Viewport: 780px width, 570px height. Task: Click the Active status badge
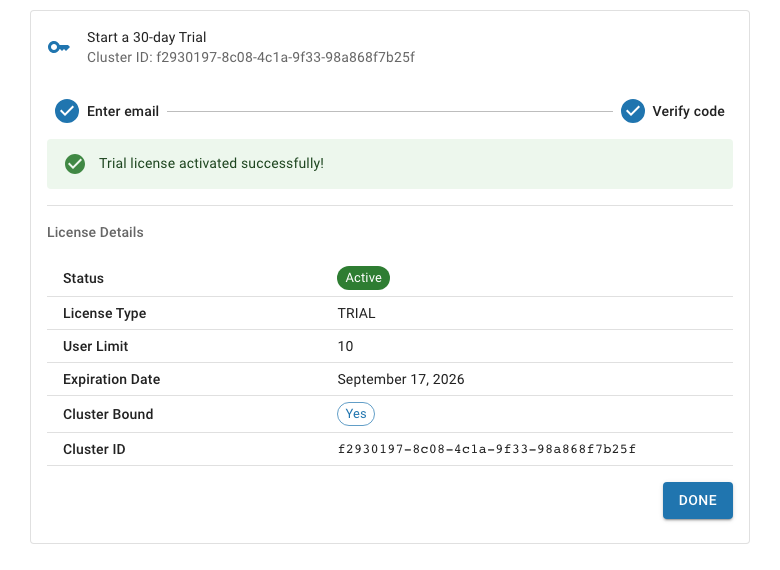[x=364, y=278]
